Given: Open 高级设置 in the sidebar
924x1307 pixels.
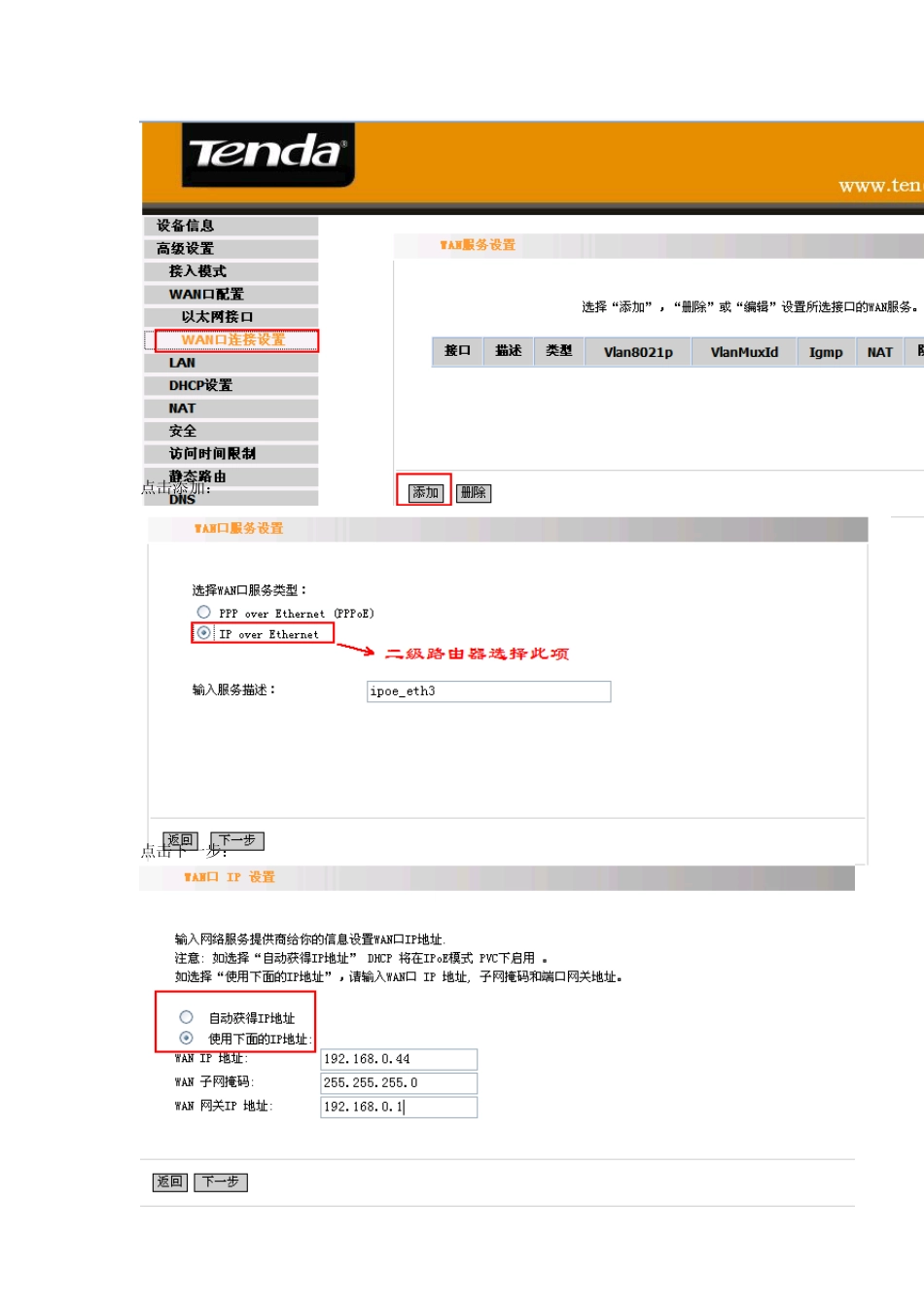Looking at the screenshot, I should (x=231, y=249).
